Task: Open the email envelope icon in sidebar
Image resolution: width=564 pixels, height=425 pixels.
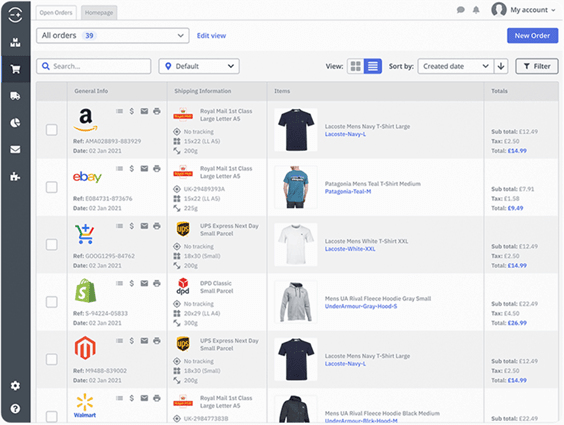Action: [x=15, y=150]
